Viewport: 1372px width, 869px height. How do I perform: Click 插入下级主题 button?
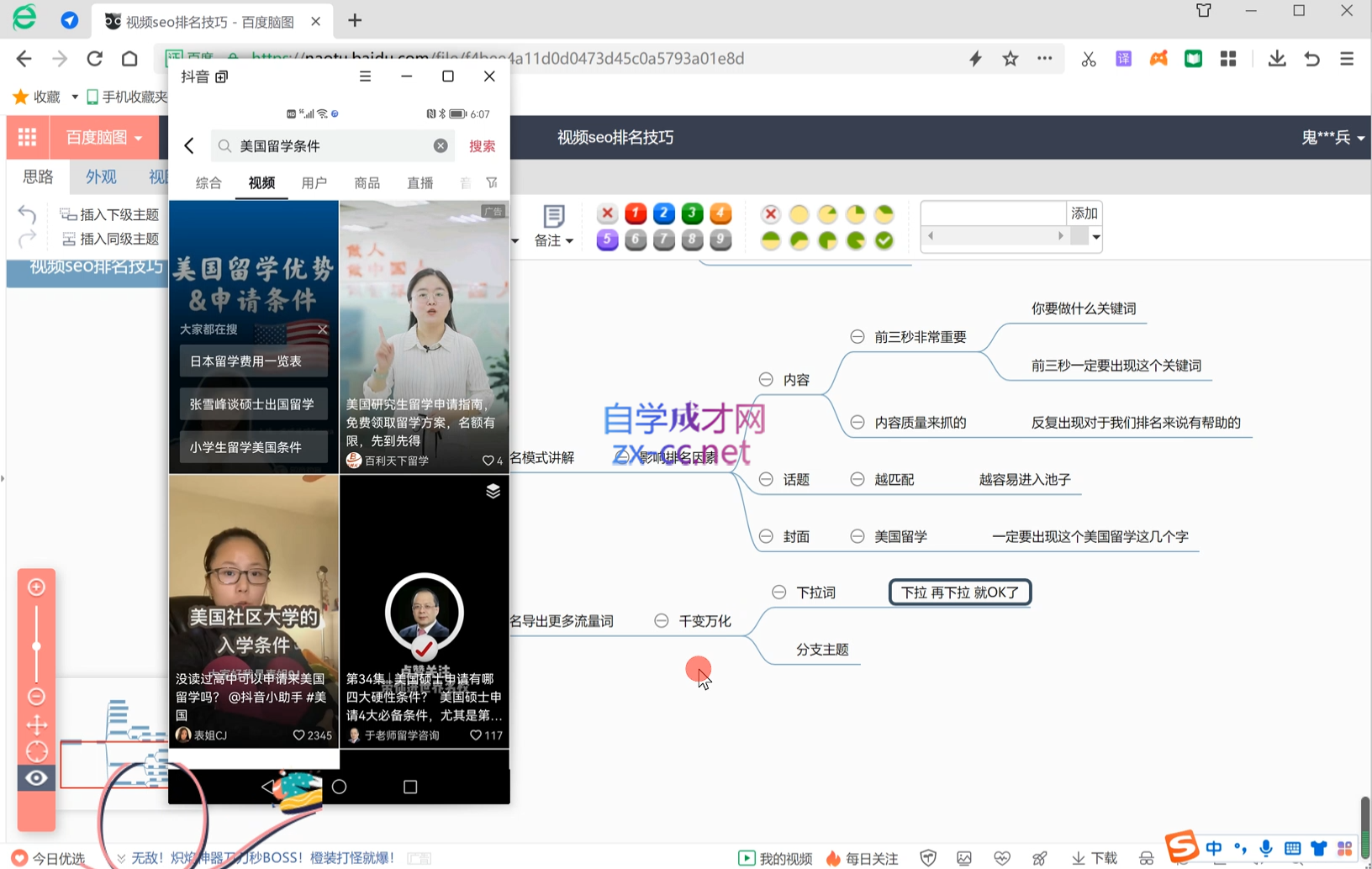[110, 214]
